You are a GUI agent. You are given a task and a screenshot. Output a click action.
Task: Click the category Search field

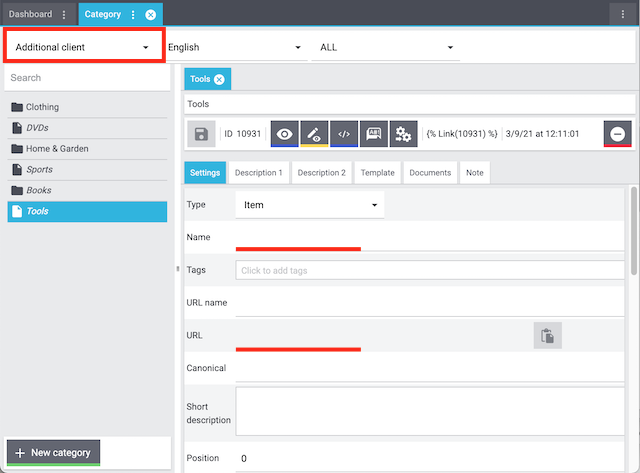click(x=87, y=77)
